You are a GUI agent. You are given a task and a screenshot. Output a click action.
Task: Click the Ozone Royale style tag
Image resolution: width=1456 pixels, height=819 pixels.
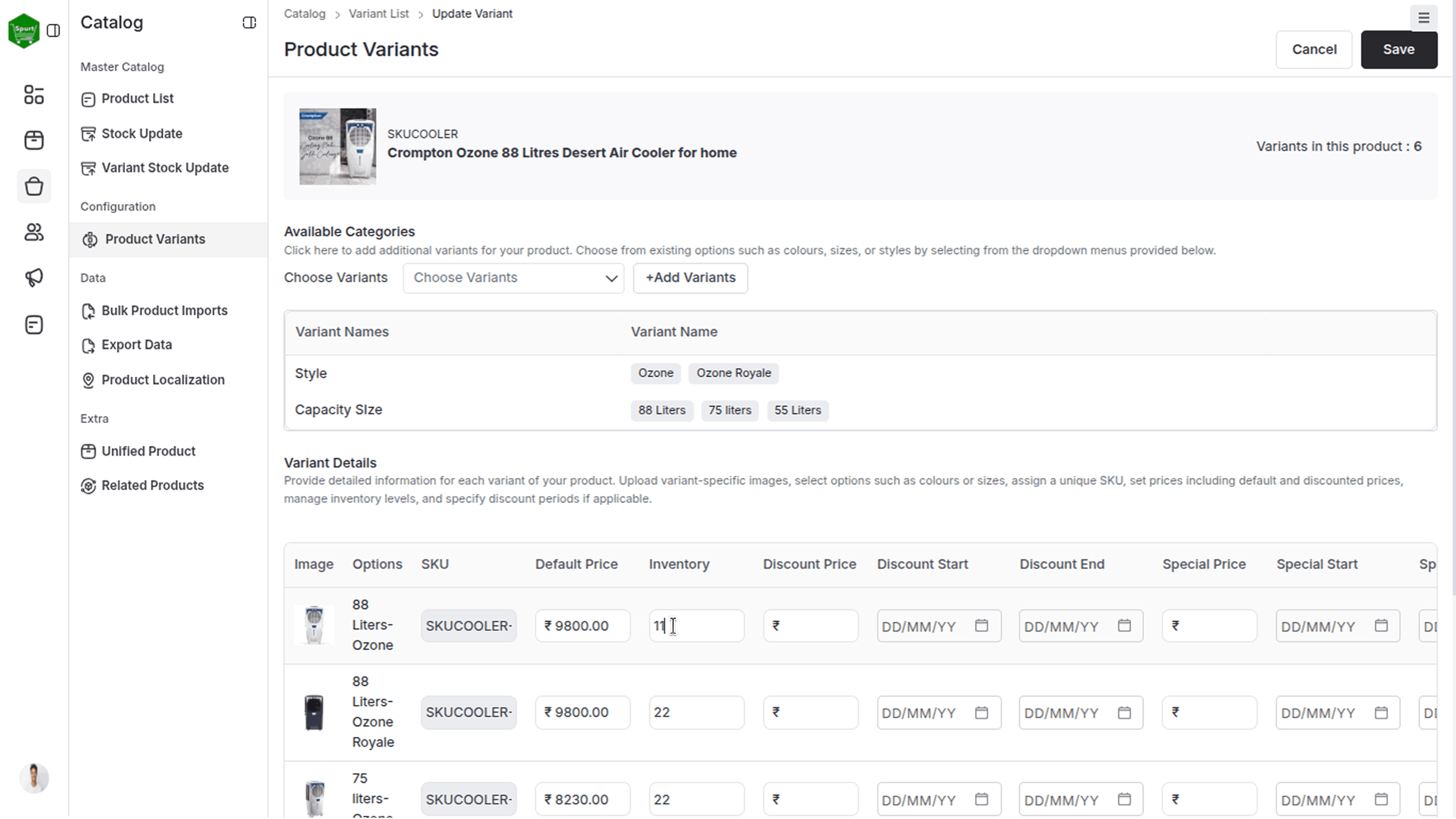click(733, 374)
